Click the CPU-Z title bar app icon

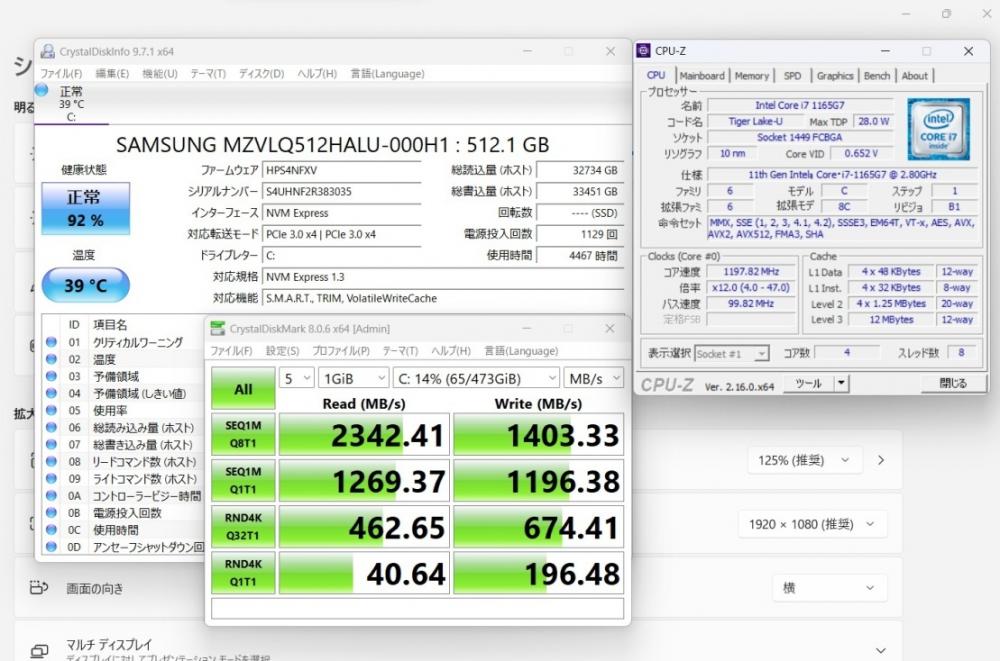point(643,51)
